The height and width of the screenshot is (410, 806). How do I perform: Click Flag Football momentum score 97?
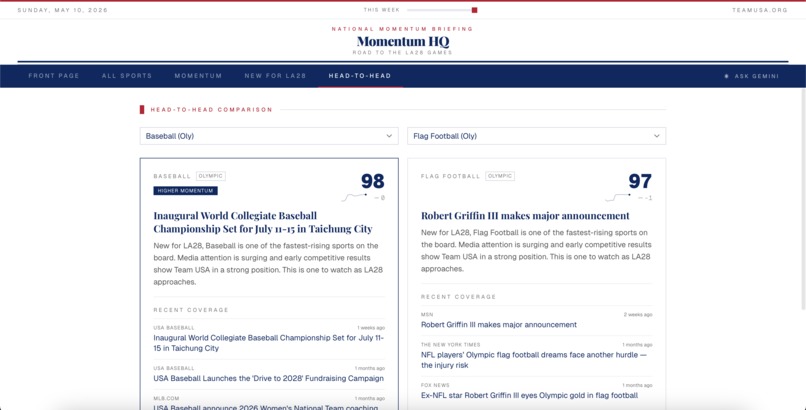[x=640, y=181]
